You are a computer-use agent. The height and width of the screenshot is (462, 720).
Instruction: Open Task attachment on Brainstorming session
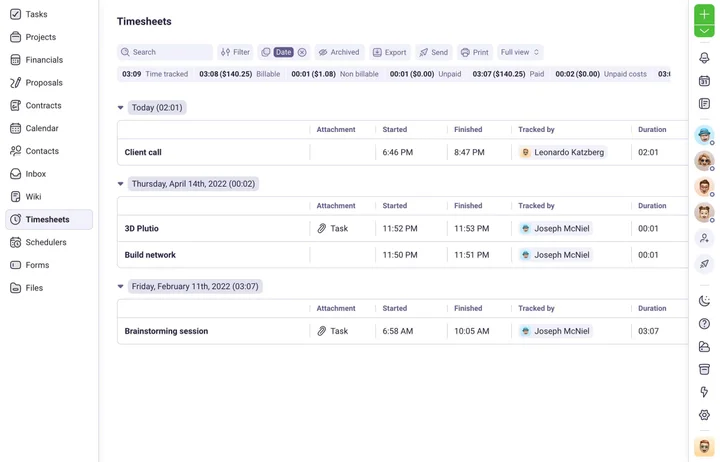pos(333,331)
